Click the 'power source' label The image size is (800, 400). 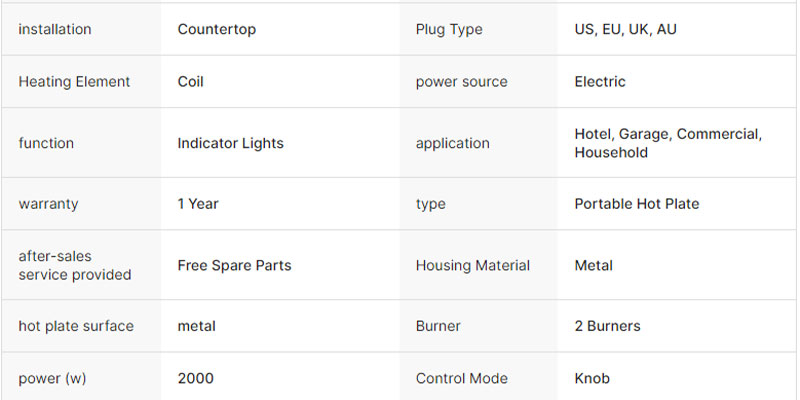[459, 82]
